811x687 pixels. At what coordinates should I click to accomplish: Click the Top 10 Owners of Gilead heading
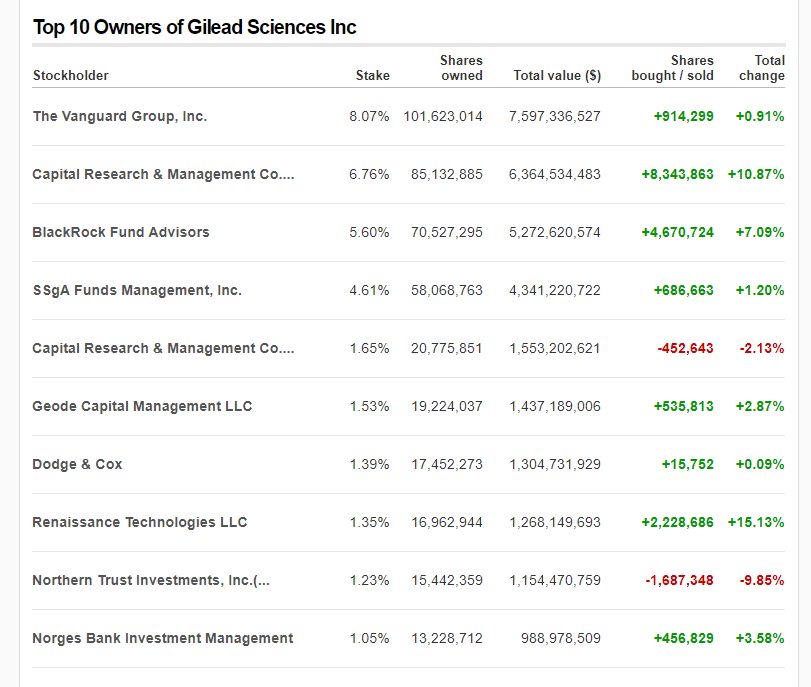click(195, 27)
